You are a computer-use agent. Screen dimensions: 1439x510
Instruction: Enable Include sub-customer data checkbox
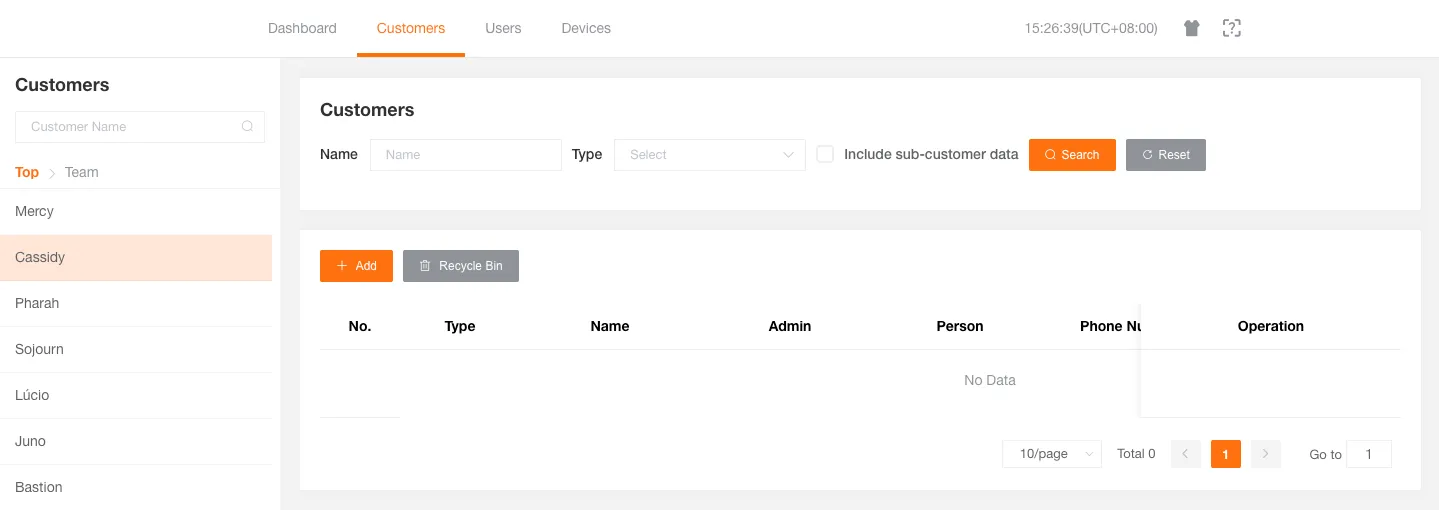point(825,155)
